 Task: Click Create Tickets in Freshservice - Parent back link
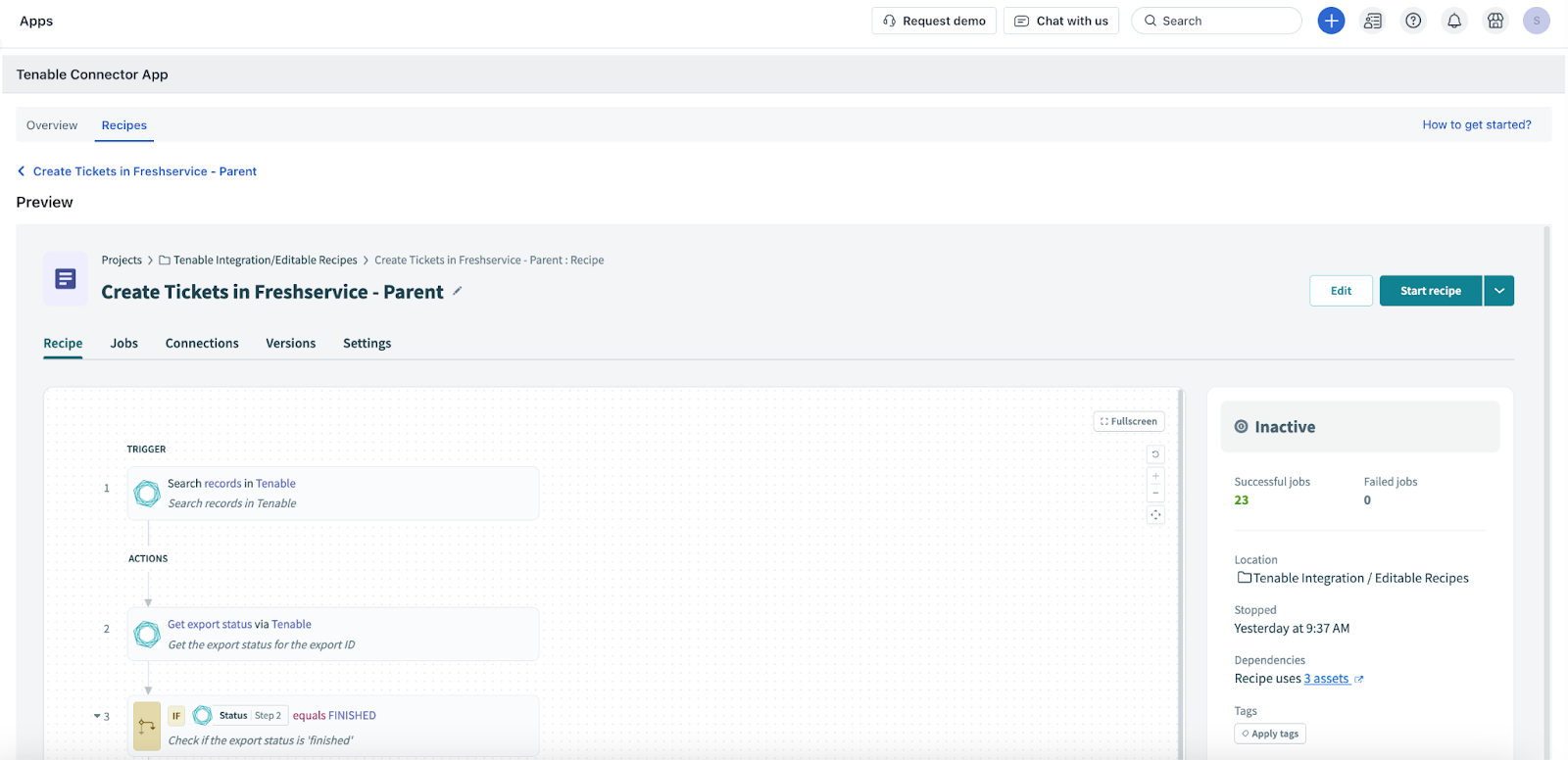click(145, 171)
